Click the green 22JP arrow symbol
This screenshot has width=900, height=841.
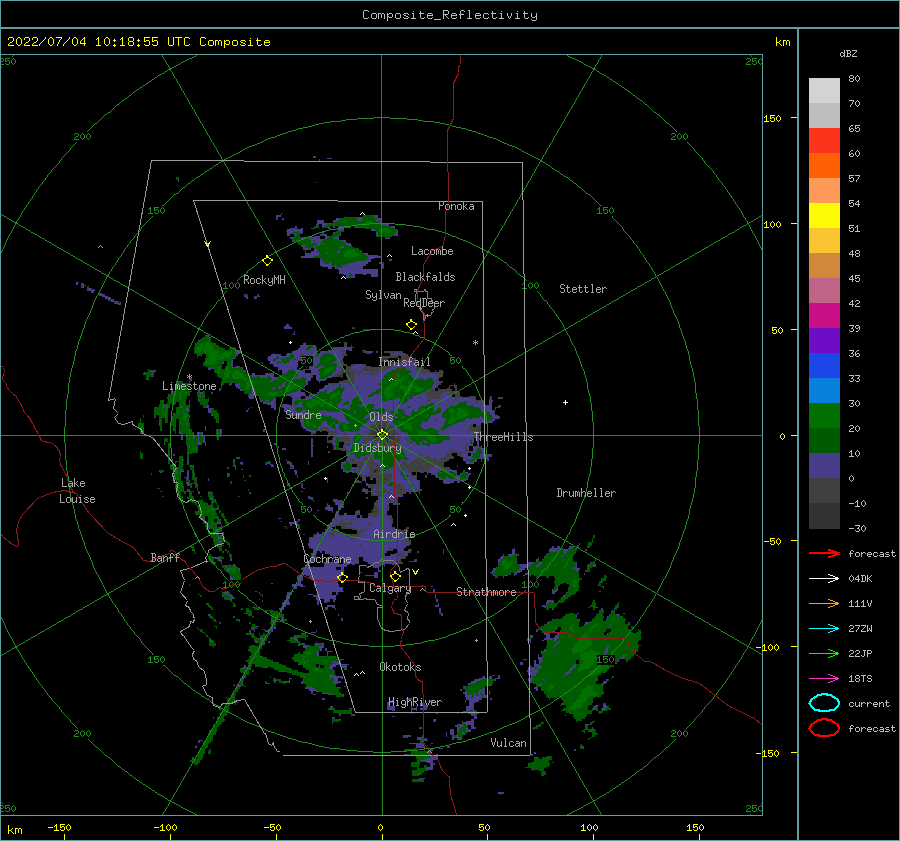coord(824,653)
